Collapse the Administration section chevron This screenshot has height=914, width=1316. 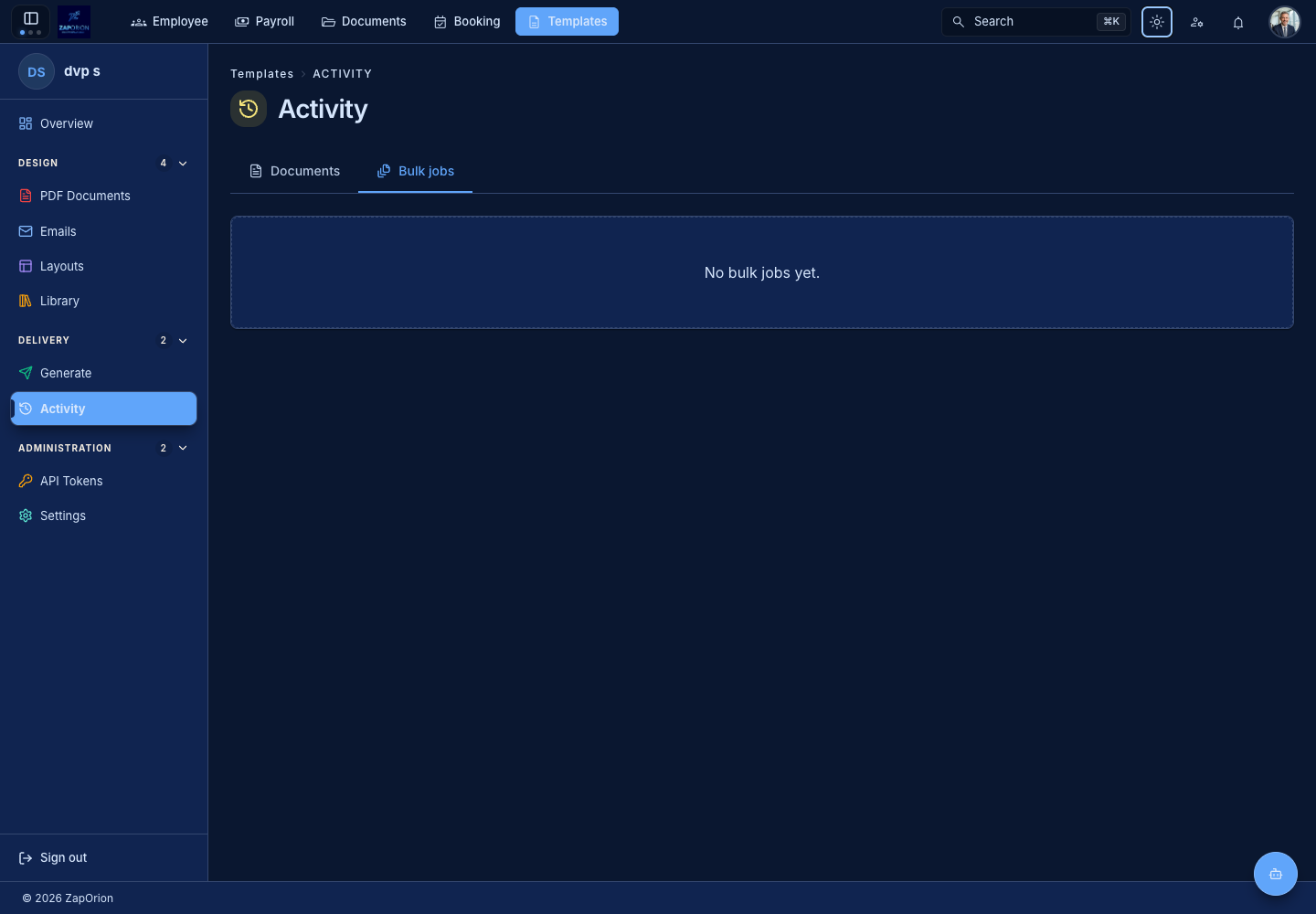[x=183, y=448]
